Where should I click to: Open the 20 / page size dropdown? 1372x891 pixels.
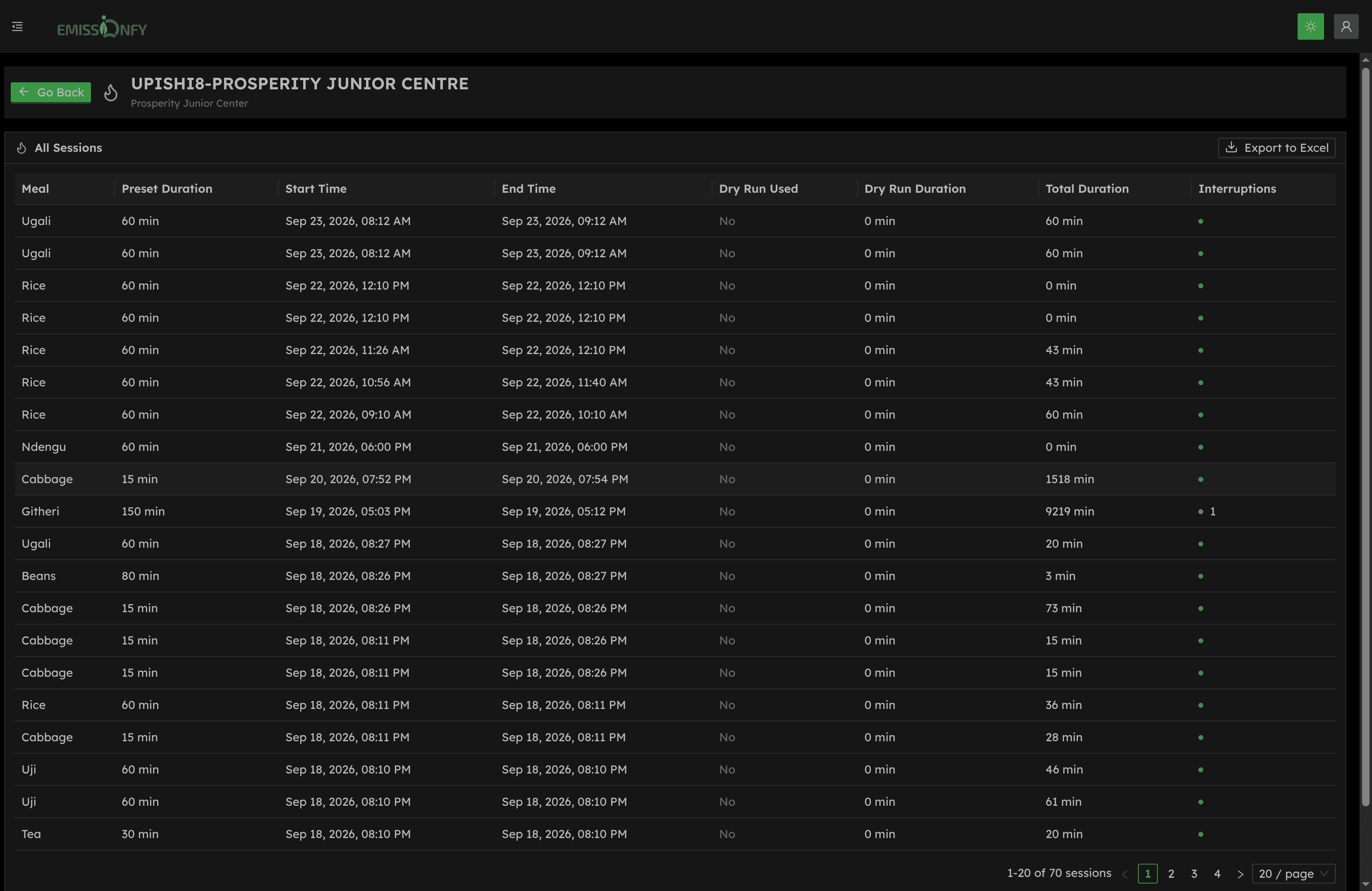(1293, 874)
